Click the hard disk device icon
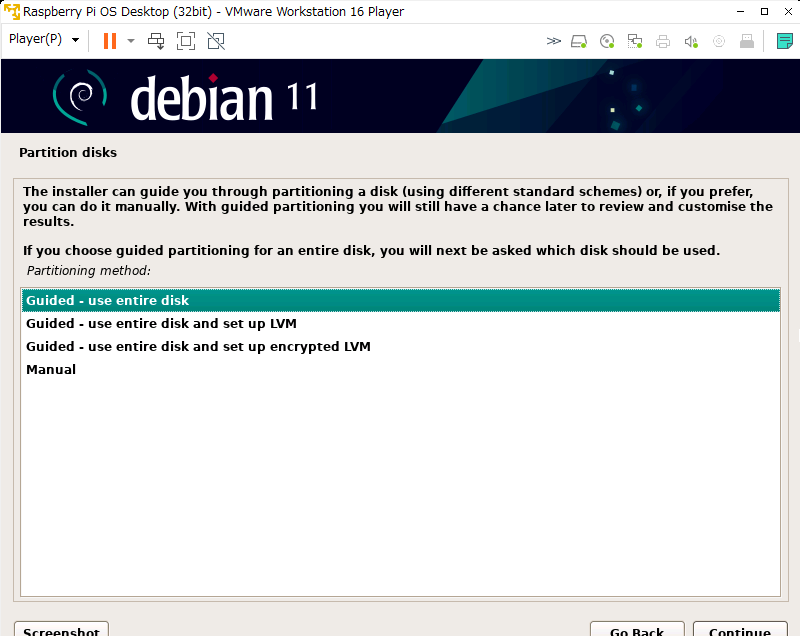Screen dimensions: 800x636 [x=579, y=41]
